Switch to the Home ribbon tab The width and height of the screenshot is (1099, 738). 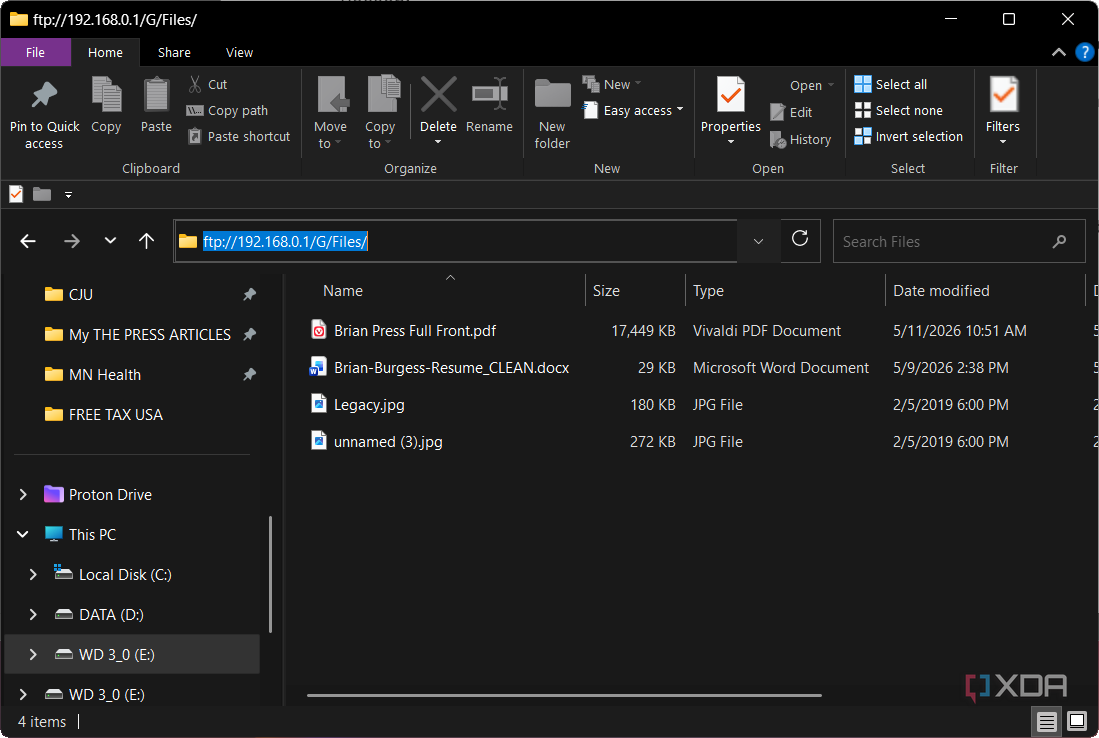coord(105,53)
